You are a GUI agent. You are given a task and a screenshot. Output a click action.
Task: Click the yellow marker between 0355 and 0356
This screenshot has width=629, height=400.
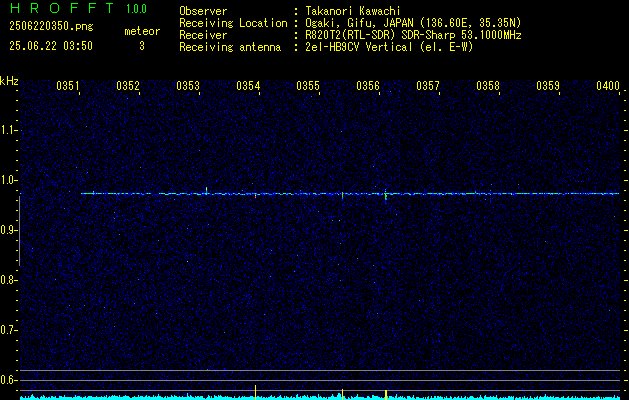coord(342,394)
